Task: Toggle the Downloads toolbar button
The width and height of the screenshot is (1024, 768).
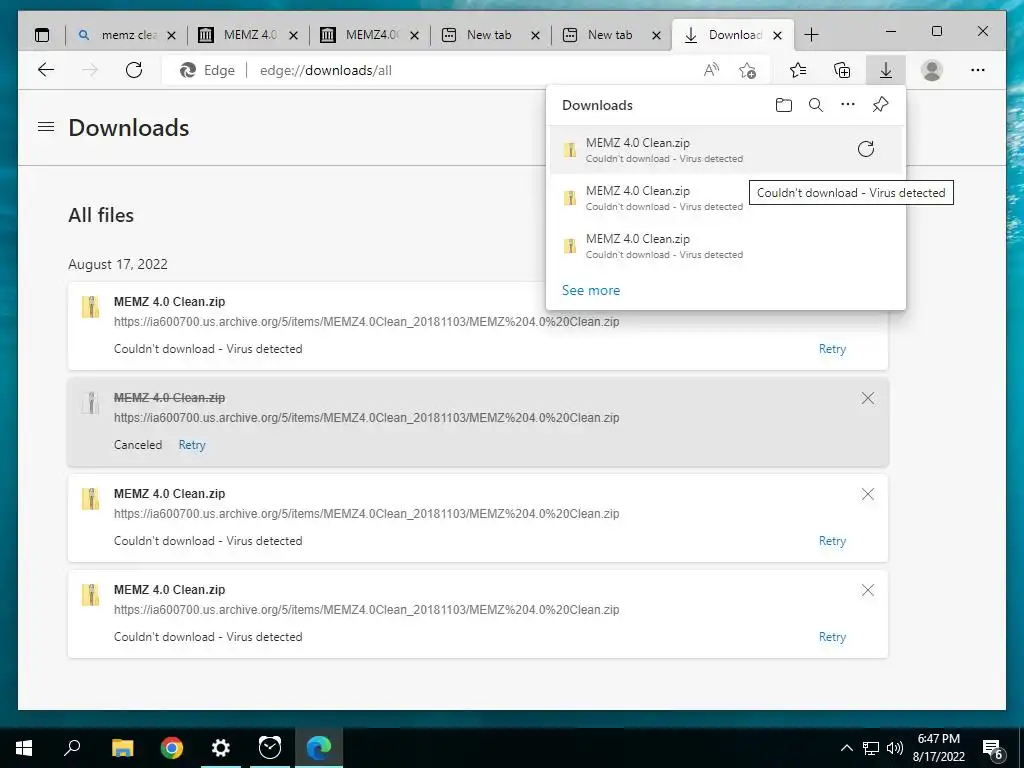Action: [x=886, y=70]
